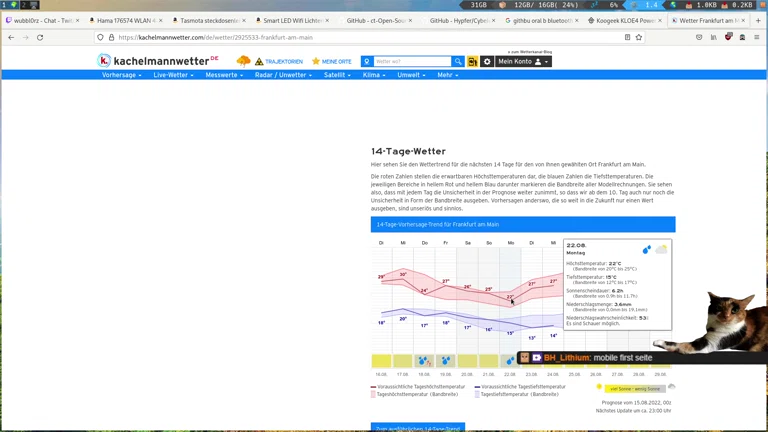Reload the page with browser refresh icon
This screenshot has width=768, height=432.
pyautogui.click(x=40, y=37)
